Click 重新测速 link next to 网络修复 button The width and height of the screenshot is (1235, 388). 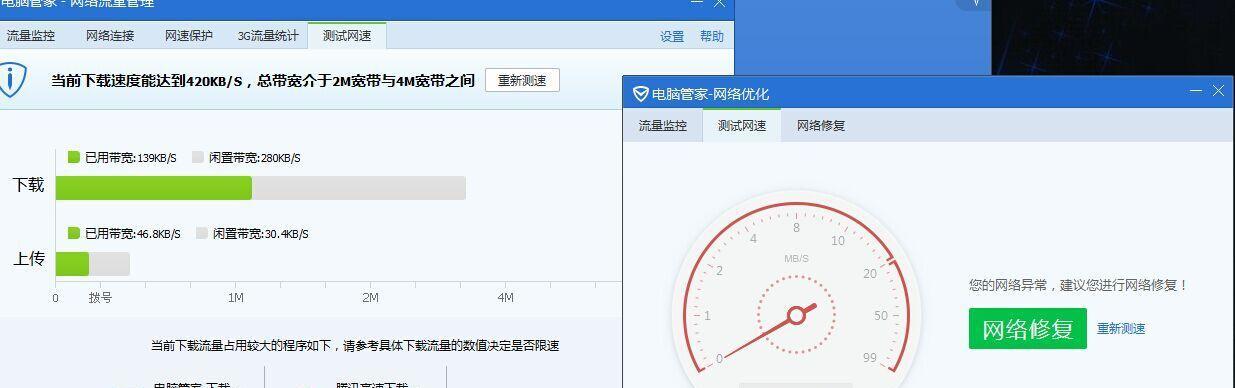click(x=1121, y=329)
